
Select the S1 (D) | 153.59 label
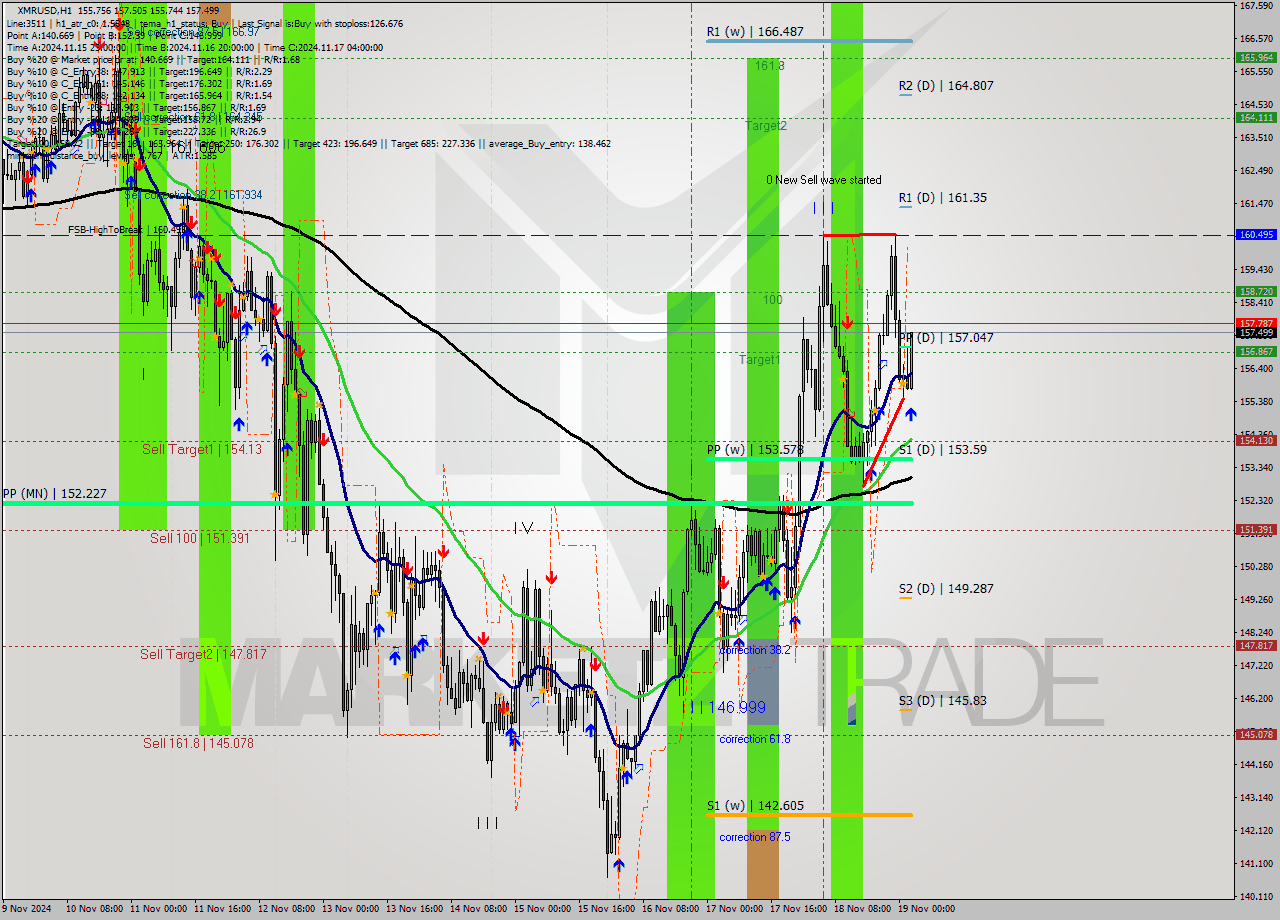click(x=942, y=450)
